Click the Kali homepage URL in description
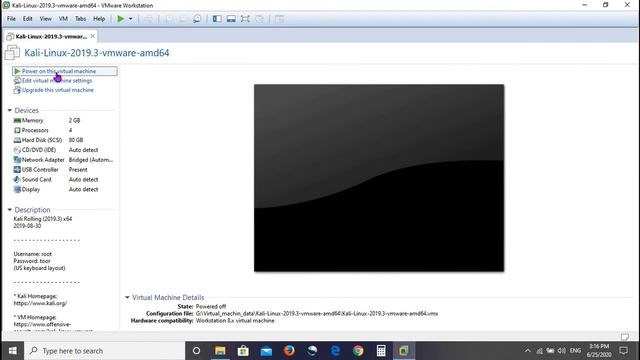The image size is (640, 360). pos(40,303)
